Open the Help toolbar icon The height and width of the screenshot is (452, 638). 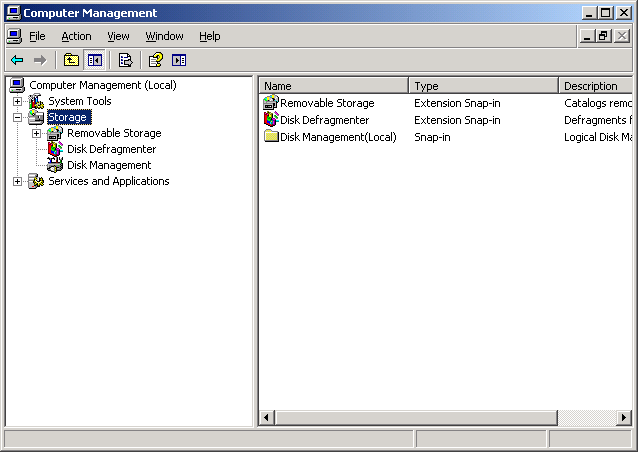[155, 60]
